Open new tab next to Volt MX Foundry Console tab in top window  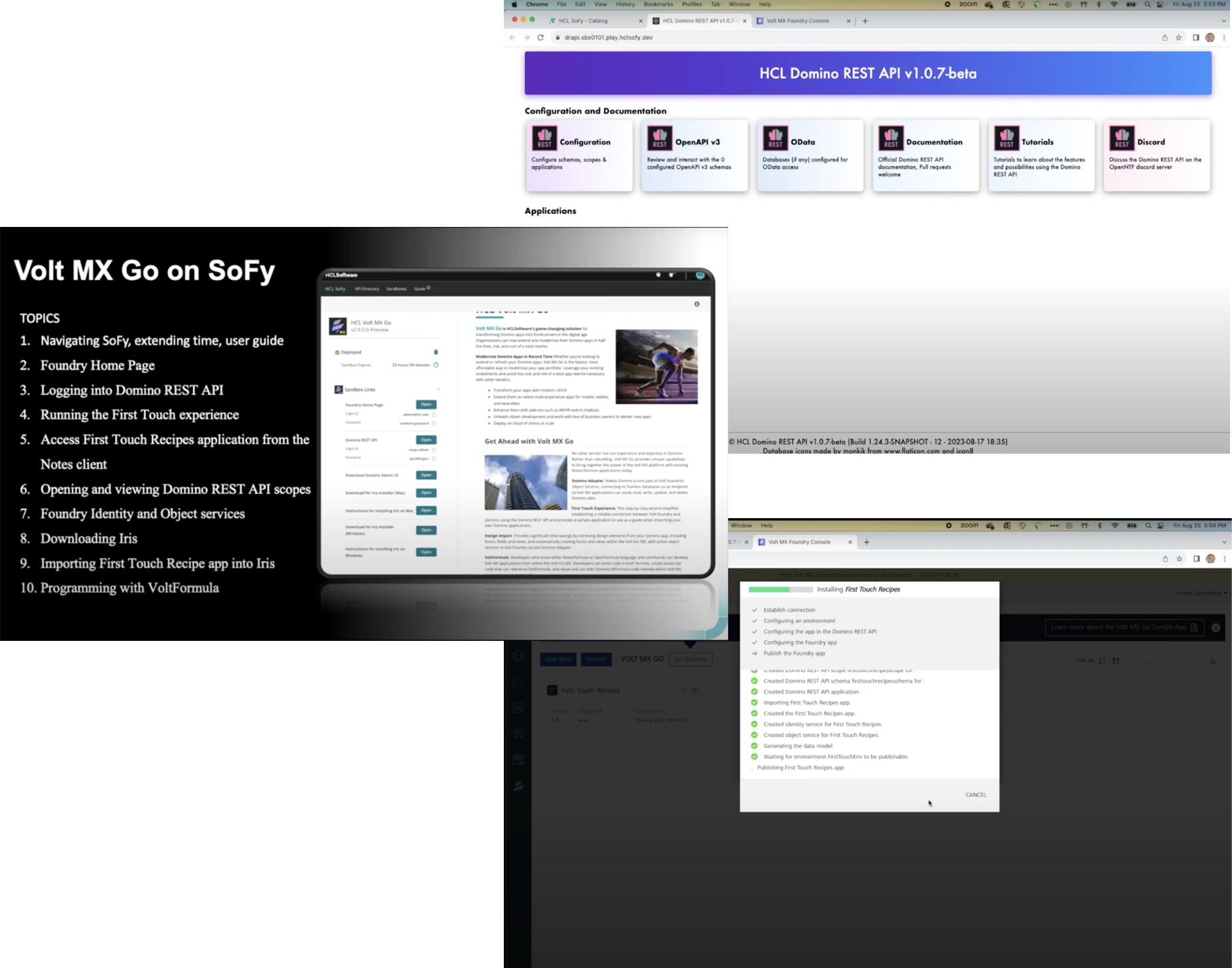click(x=865, y=21)
